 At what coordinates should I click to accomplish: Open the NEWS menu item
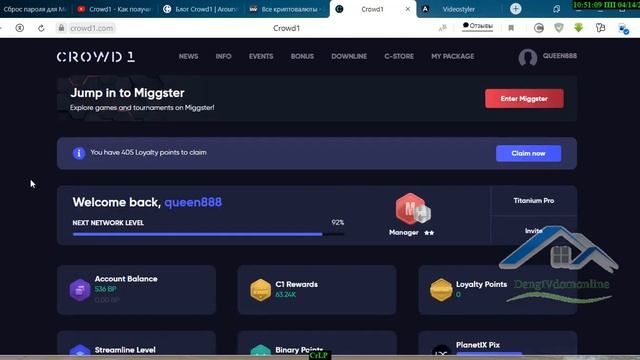[x=188, y=56]
